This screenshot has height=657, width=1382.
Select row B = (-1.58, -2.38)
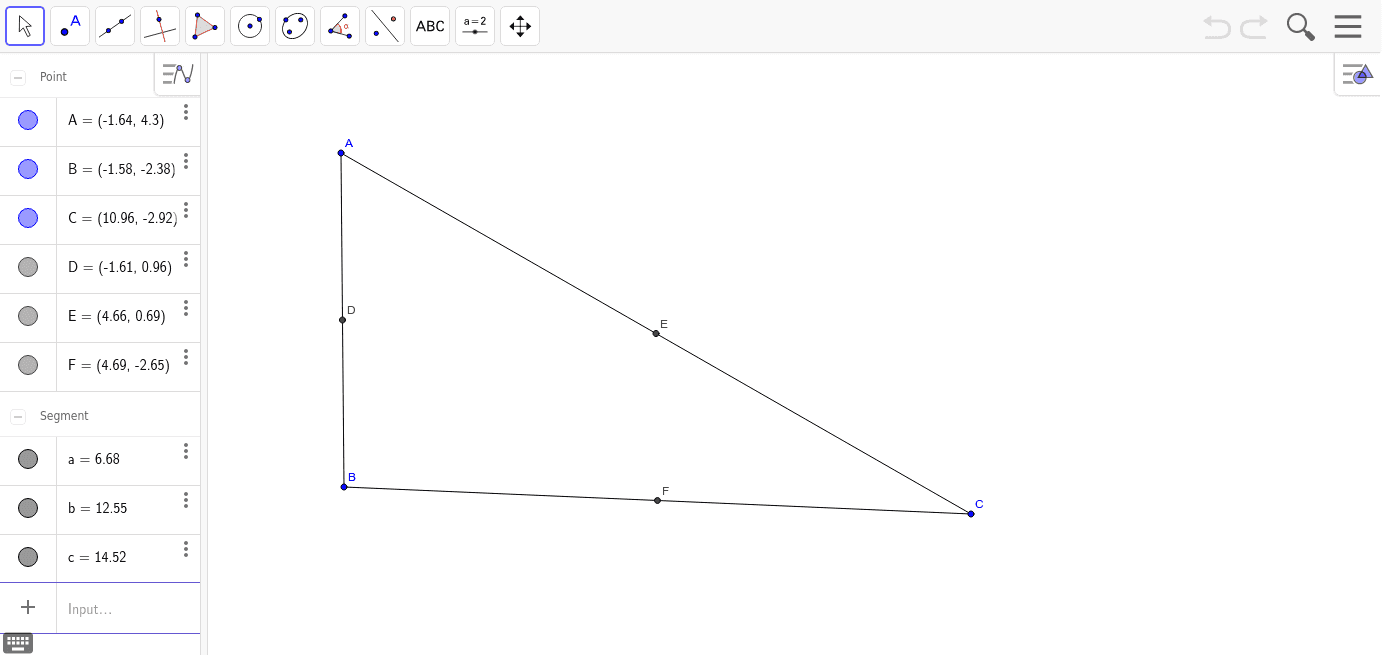[x=100, y=170]
